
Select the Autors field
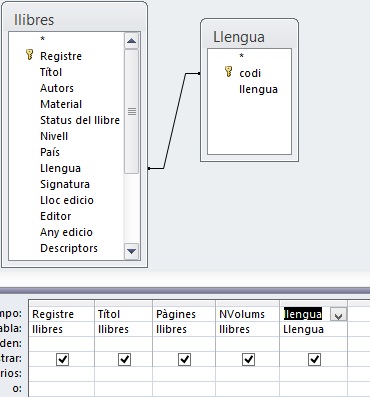(57, 88)
